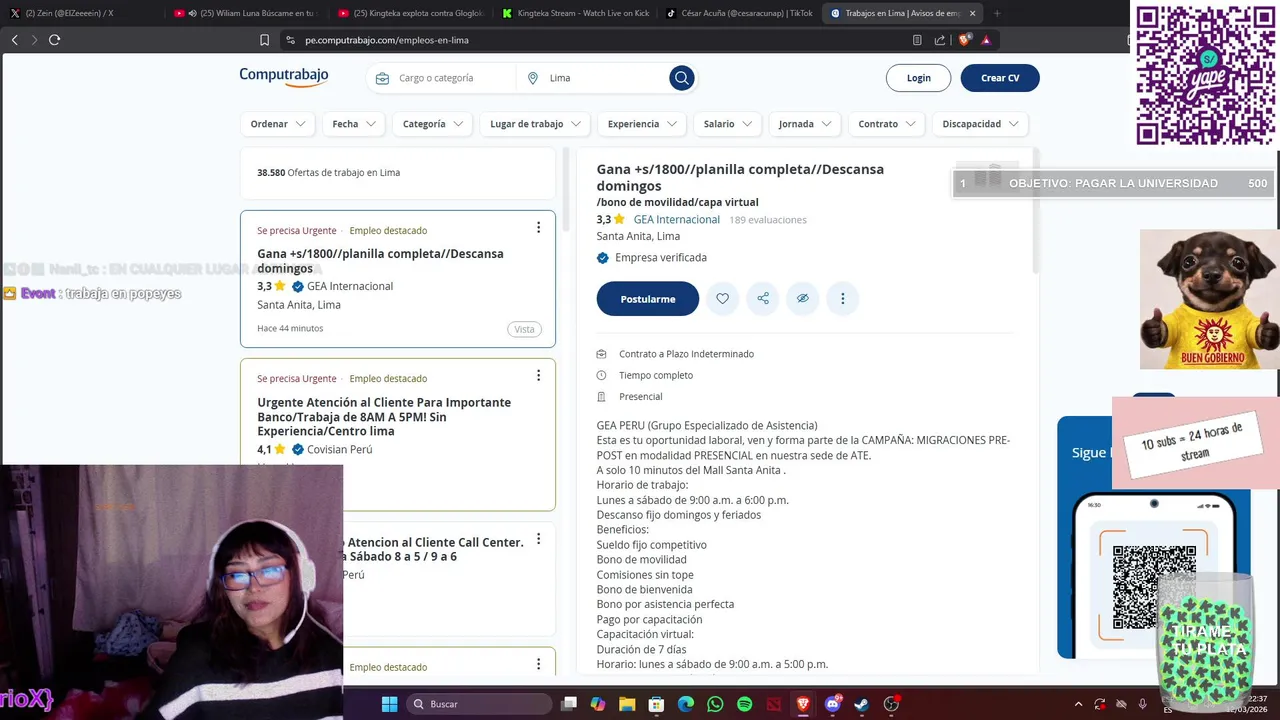
Task: Expand the Fecha filter dropdown
Action: [354, 124]
